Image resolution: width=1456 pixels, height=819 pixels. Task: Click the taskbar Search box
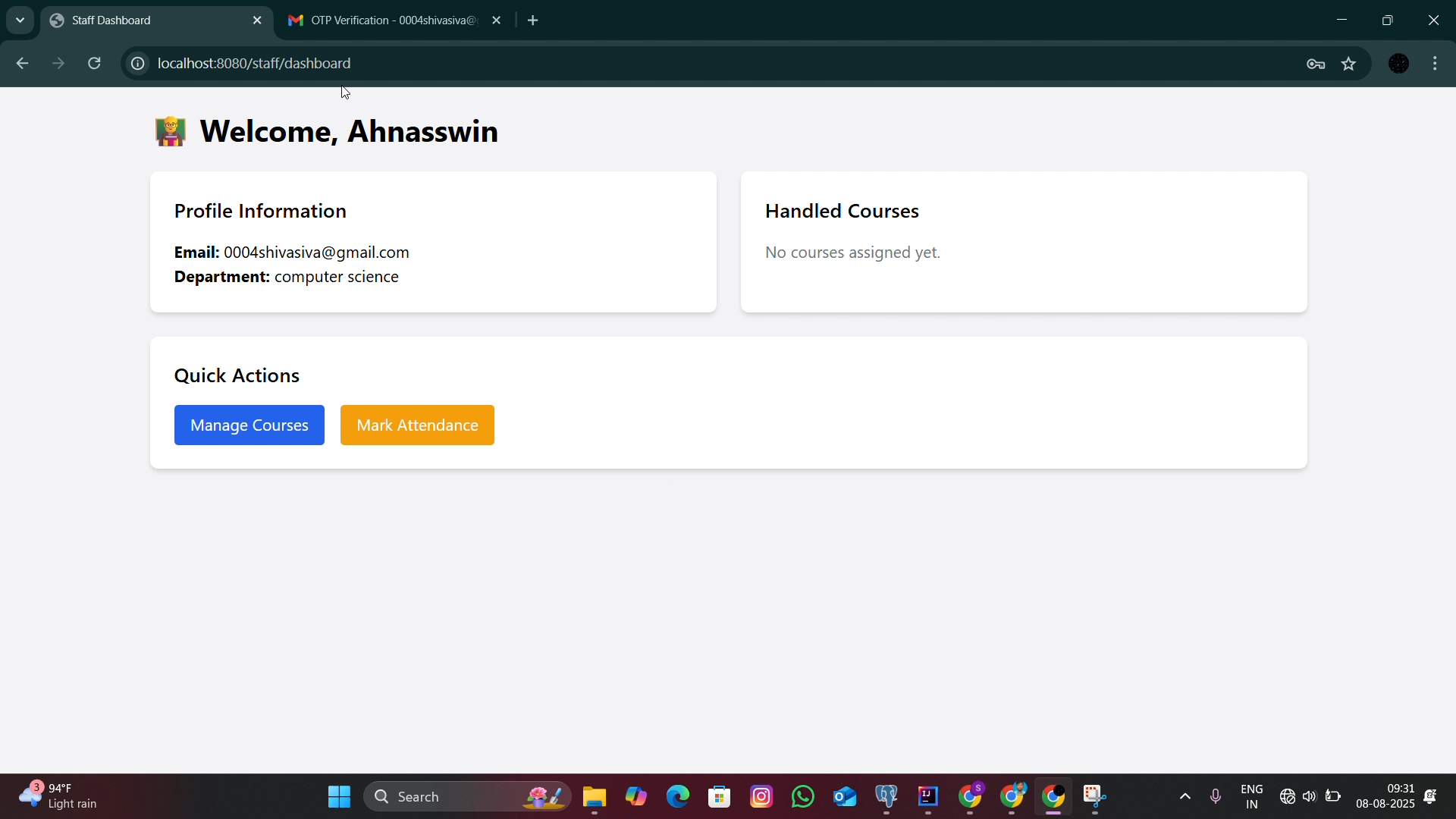point(467,796)
